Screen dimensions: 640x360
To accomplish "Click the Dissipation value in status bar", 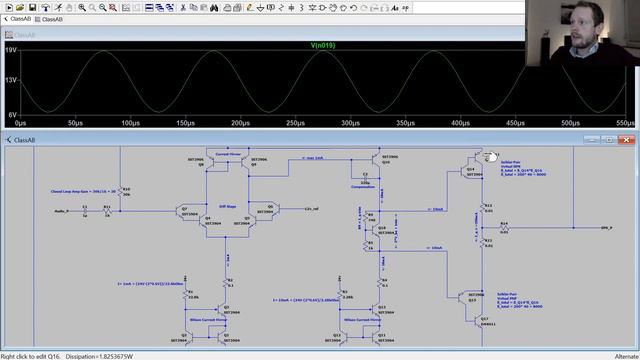I will click(99, 356).
